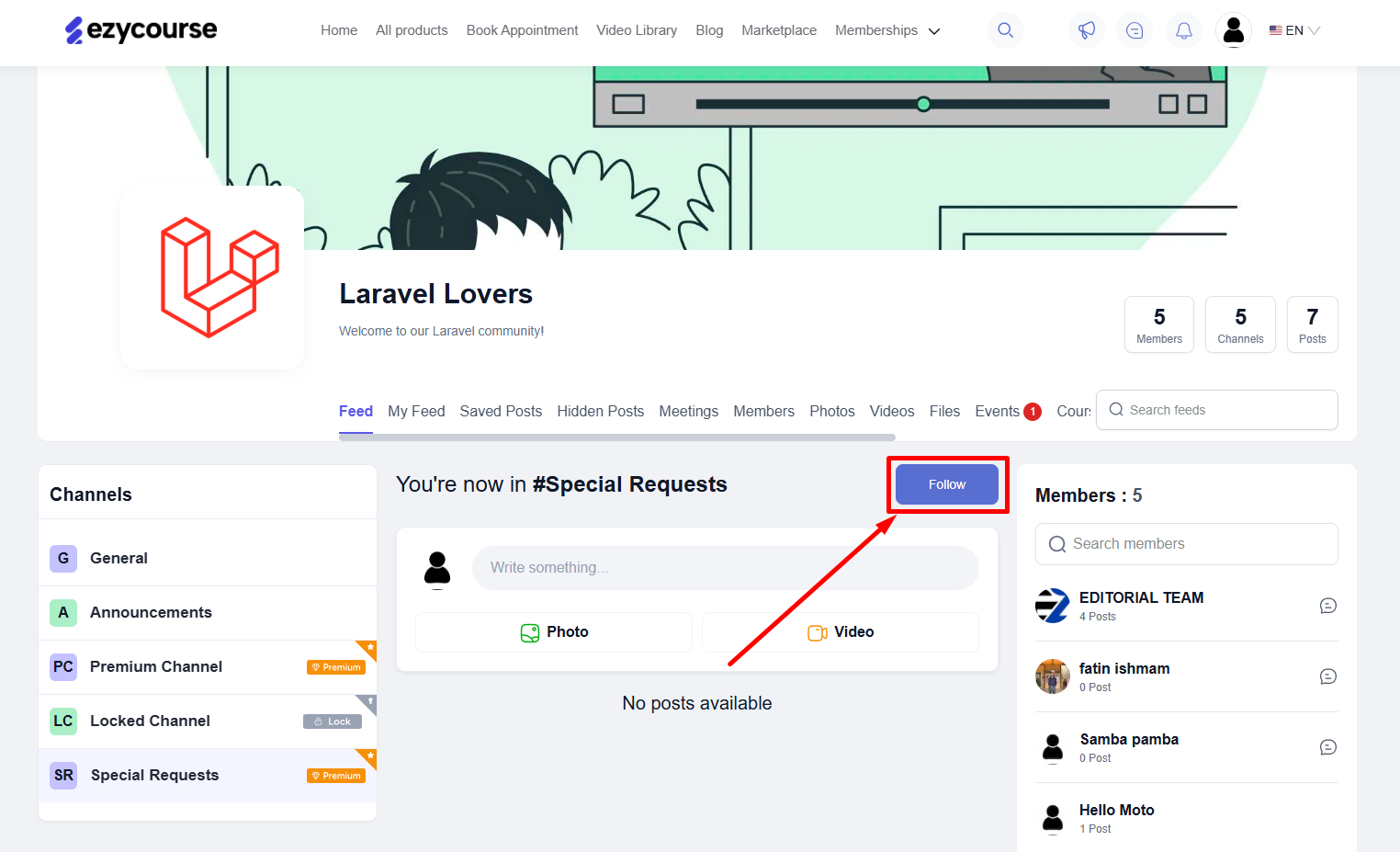This screenshot has width=1400, height=852.
Task: Open the megaphone announcements icon
Action: [1087, 30]
